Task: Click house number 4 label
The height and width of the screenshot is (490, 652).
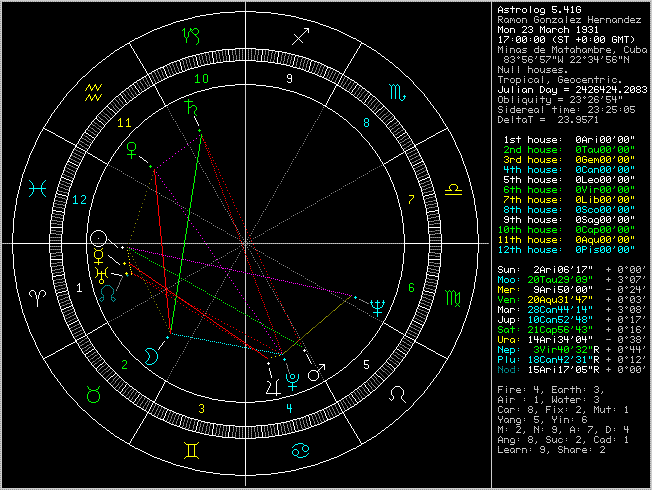Action: click(289, 408)
